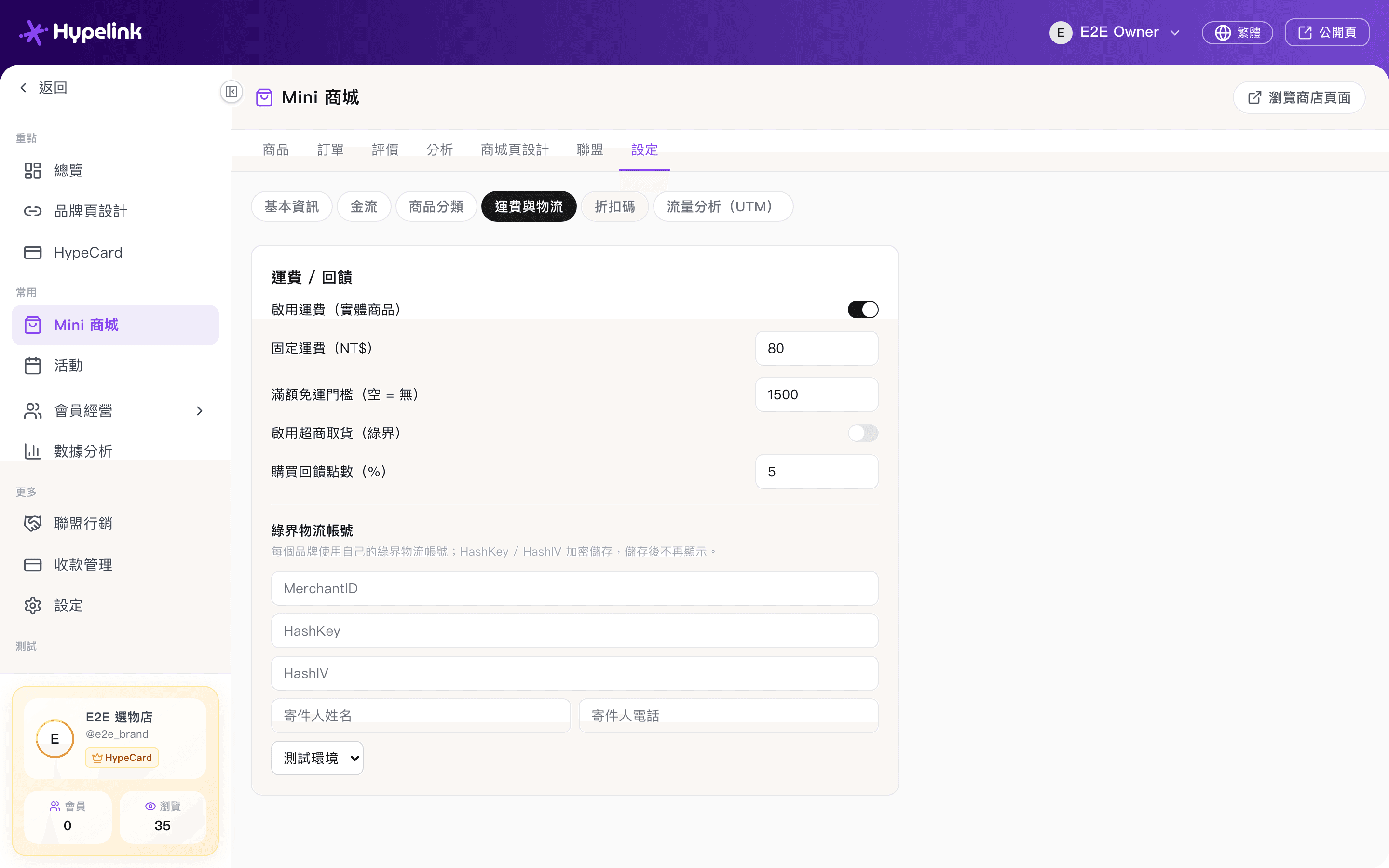Open 活動 calendar icon
The width and height of the screenshot is (1389, 868).
(33, 366)
